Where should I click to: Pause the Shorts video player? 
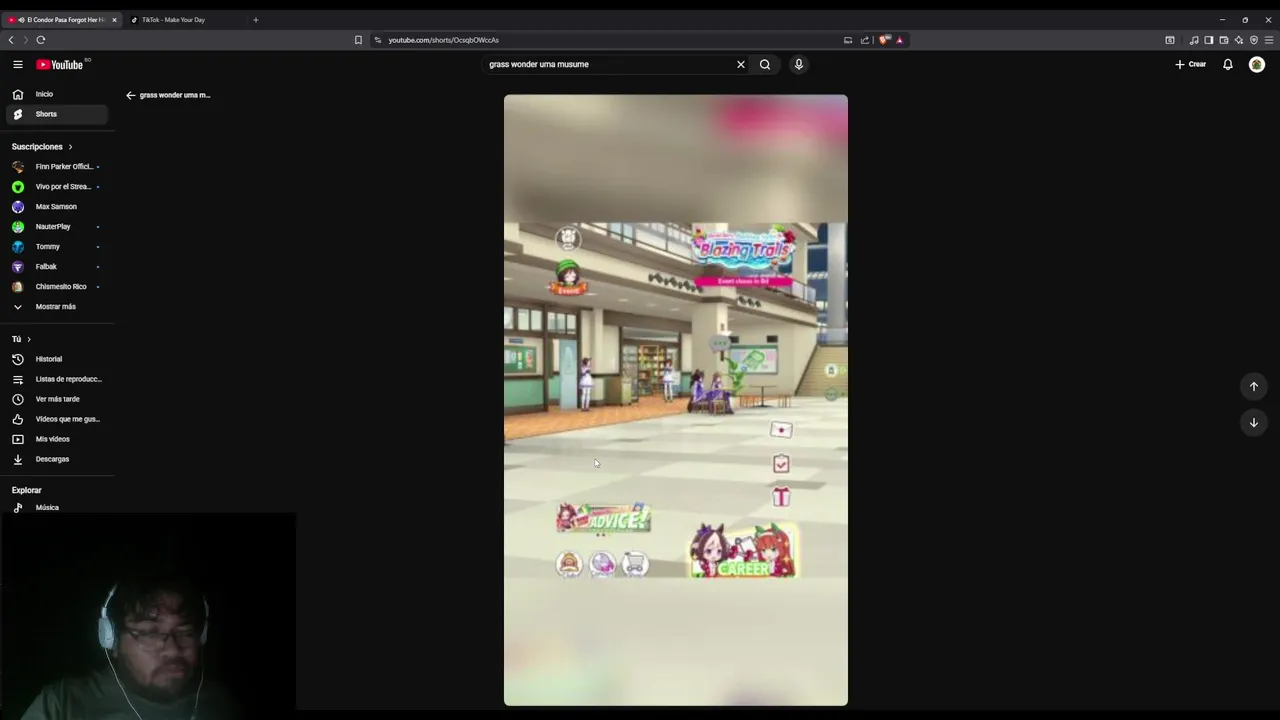tap(676, 400)
